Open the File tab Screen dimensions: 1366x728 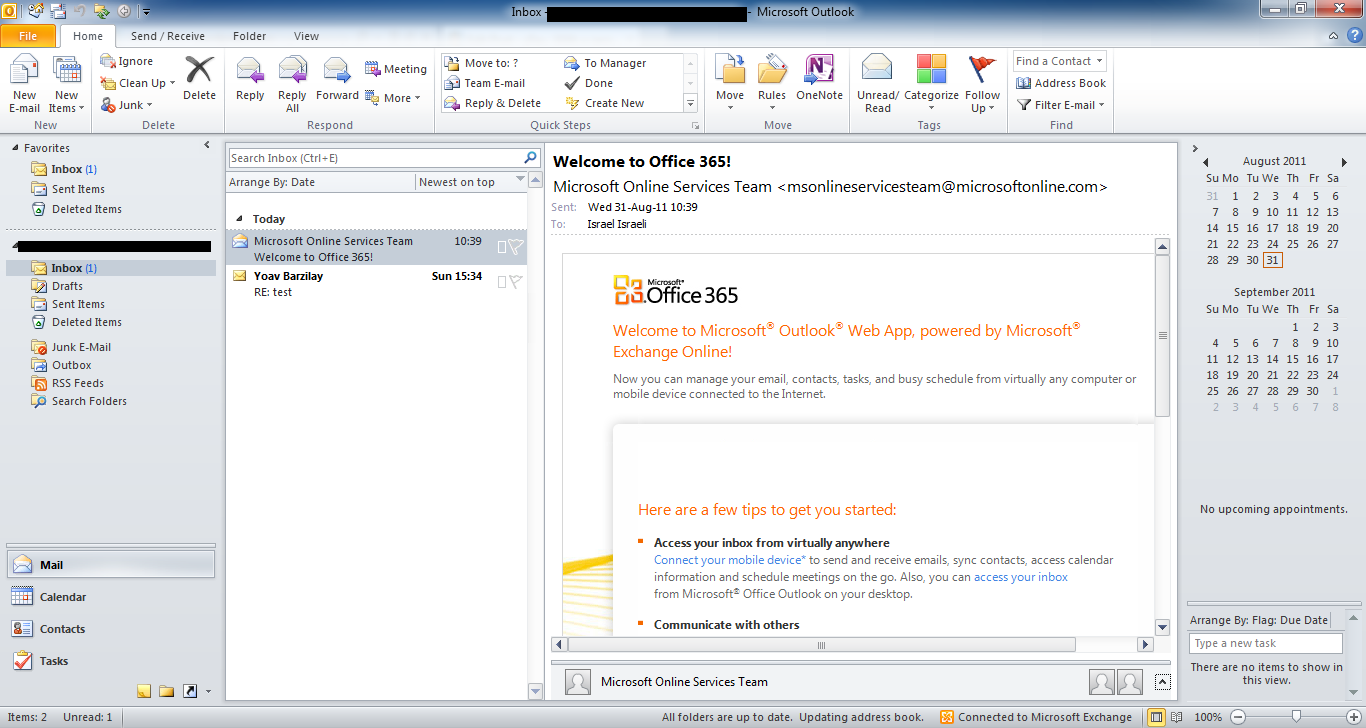[28, 36]
